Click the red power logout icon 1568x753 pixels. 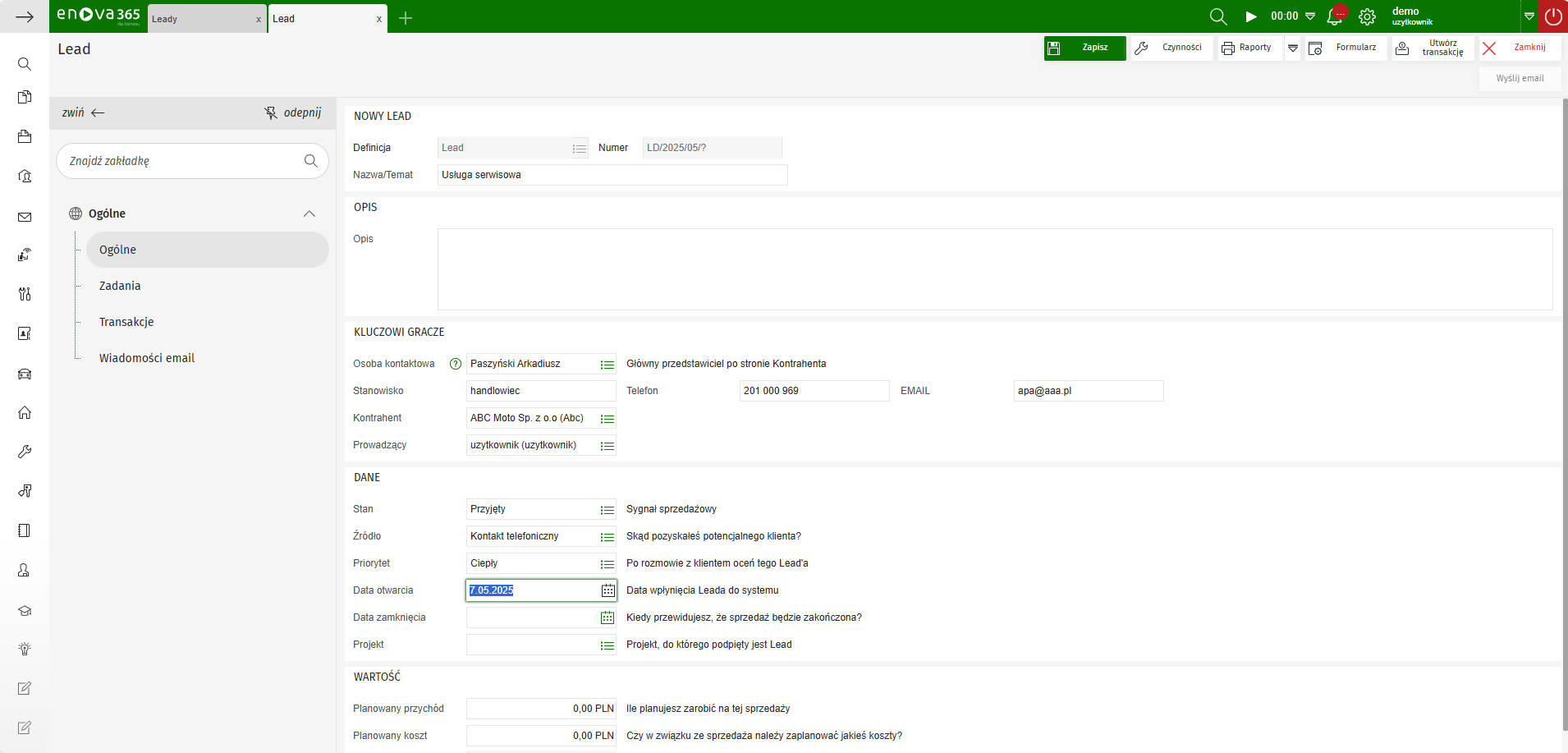click(x=1553, y=17)
